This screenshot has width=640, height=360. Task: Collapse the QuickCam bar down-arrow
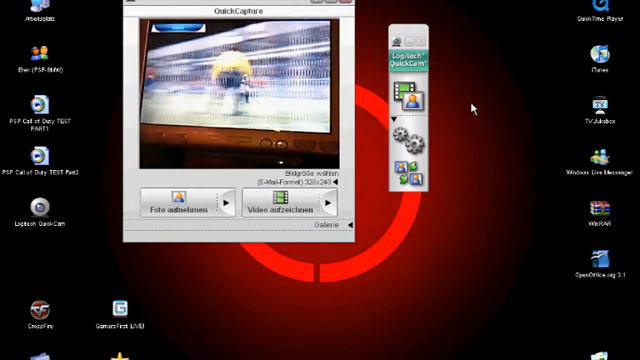tap(394, 119)
